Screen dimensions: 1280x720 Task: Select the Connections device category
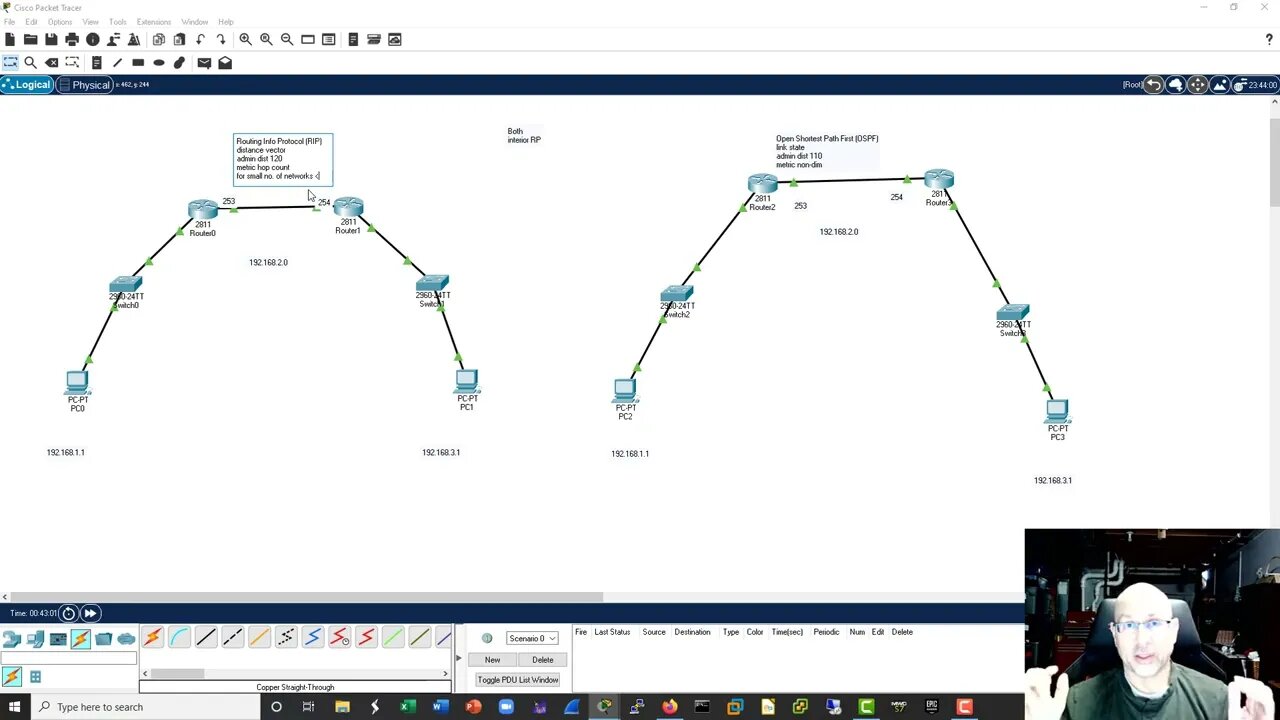80,638
